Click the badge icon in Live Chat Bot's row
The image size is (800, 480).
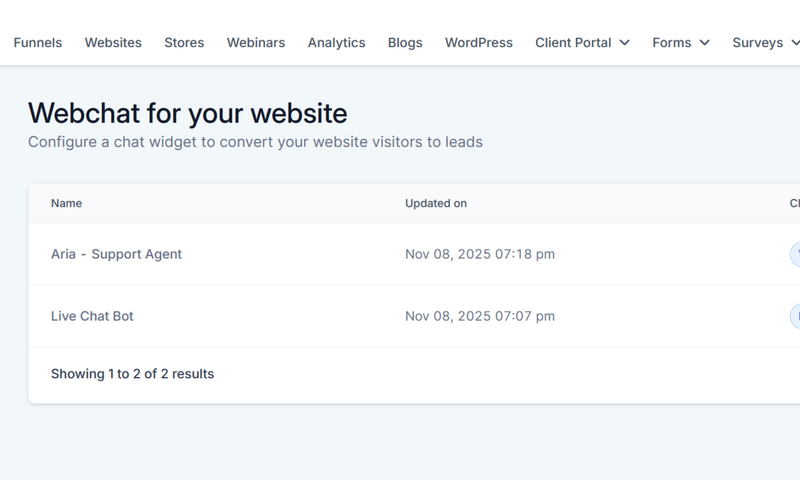tap(795, 316)
